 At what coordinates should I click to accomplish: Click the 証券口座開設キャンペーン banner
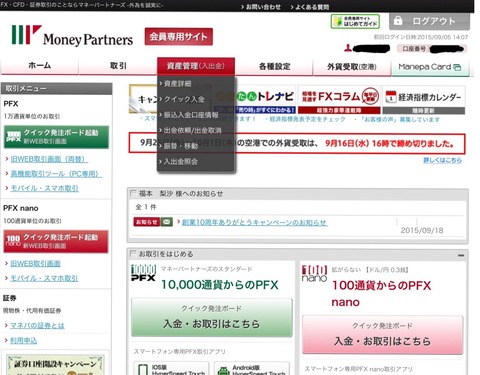pyautogui.click(x=55, y=365)
